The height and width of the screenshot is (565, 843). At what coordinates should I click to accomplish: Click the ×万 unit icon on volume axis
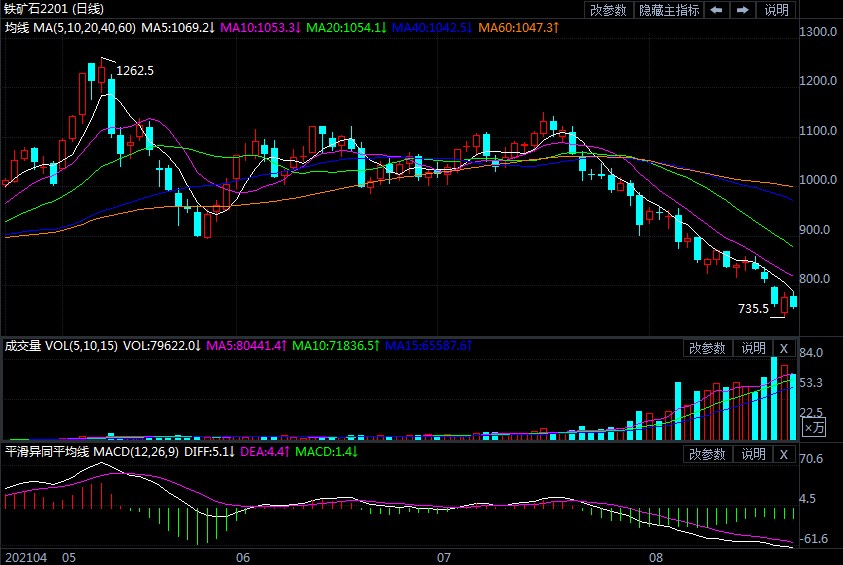(786, 427)
